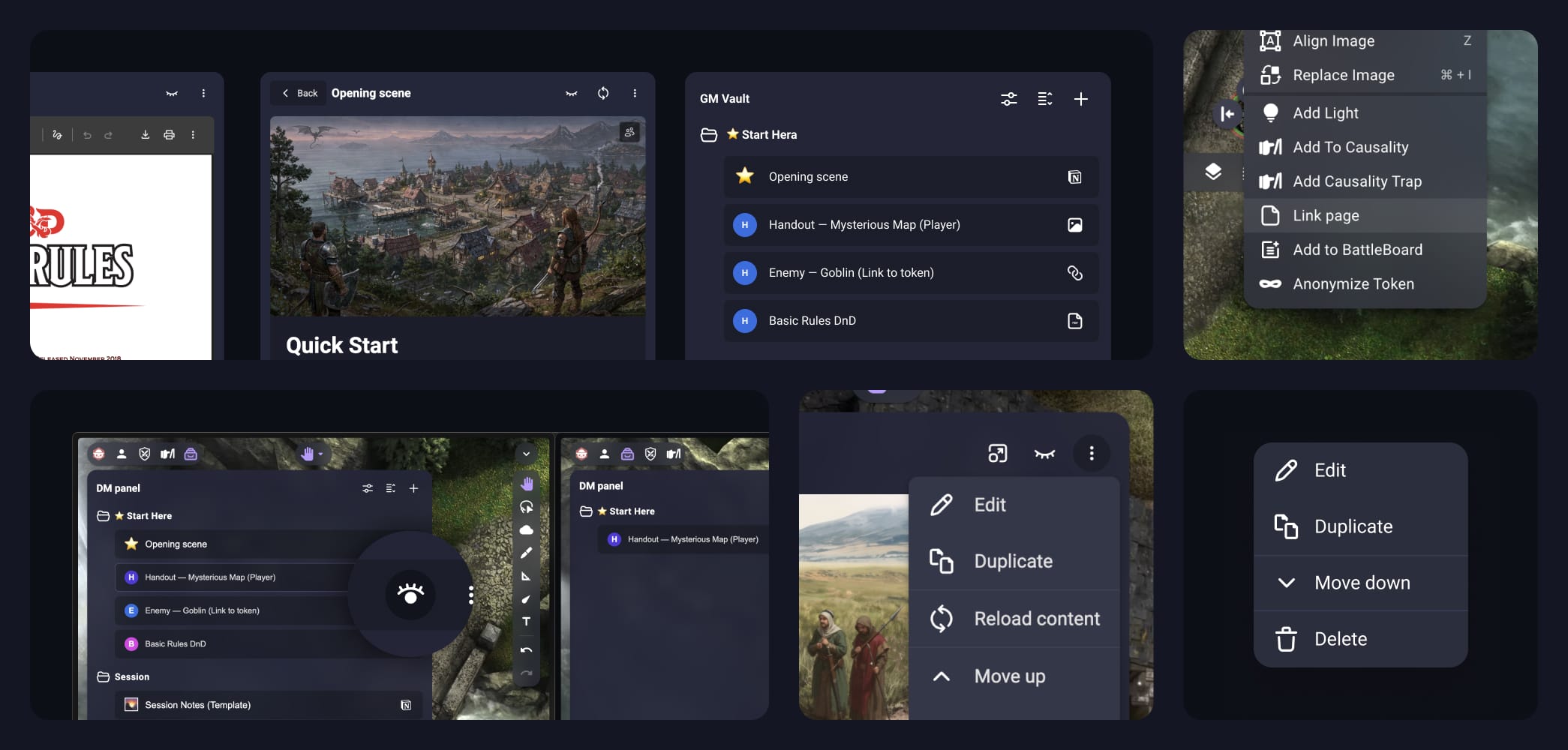Viewport: 1568px width, 750px height.
Task: Collapse the Start Hera folder in GM Vault
Action: (709, 135)
